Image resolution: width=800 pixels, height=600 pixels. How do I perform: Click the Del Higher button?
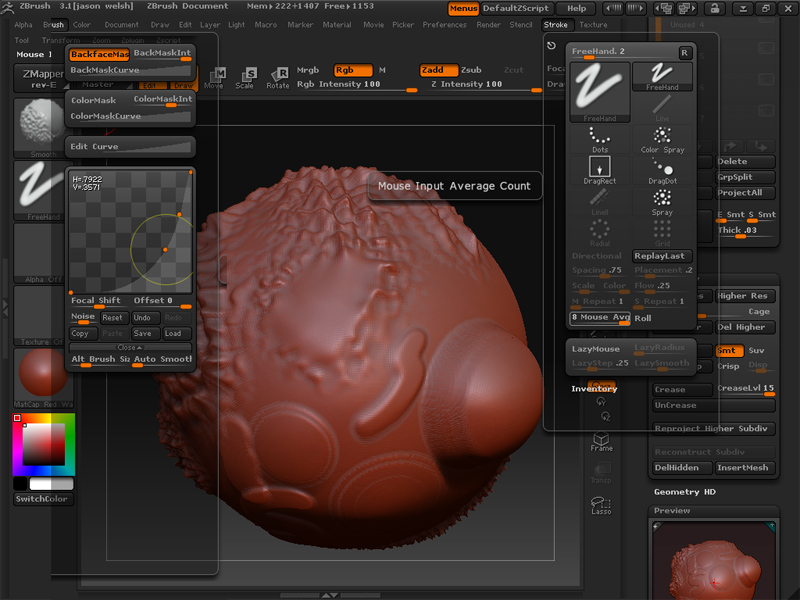coord(745,327)
